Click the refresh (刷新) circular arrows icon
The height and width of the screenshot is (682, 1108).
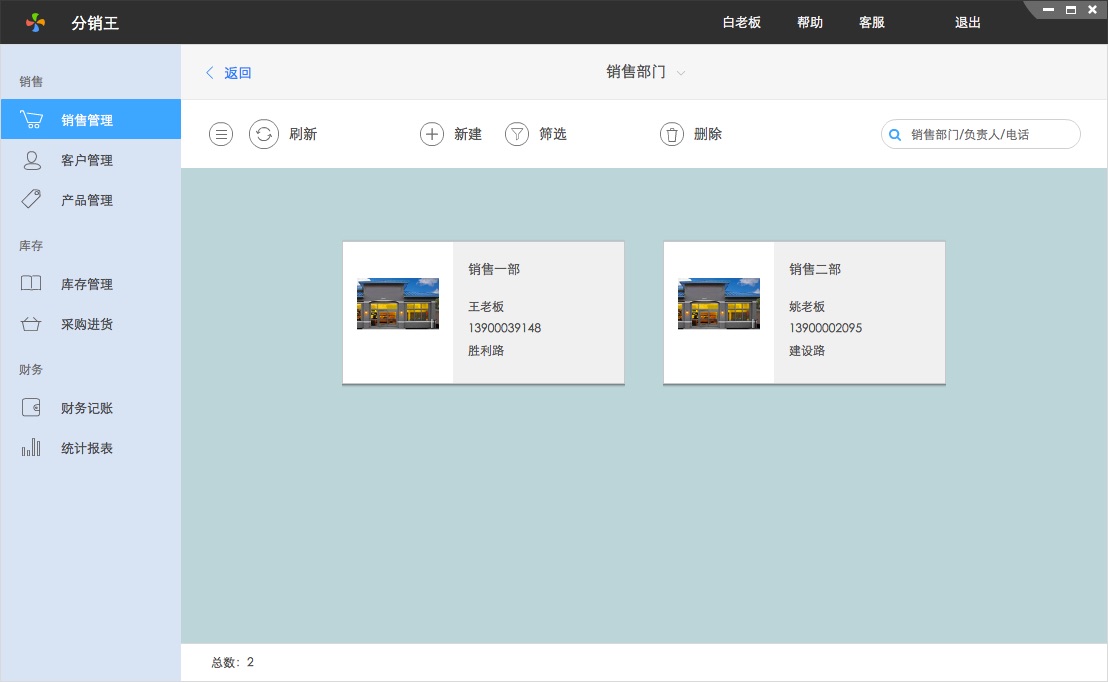[x=264, y=134]
